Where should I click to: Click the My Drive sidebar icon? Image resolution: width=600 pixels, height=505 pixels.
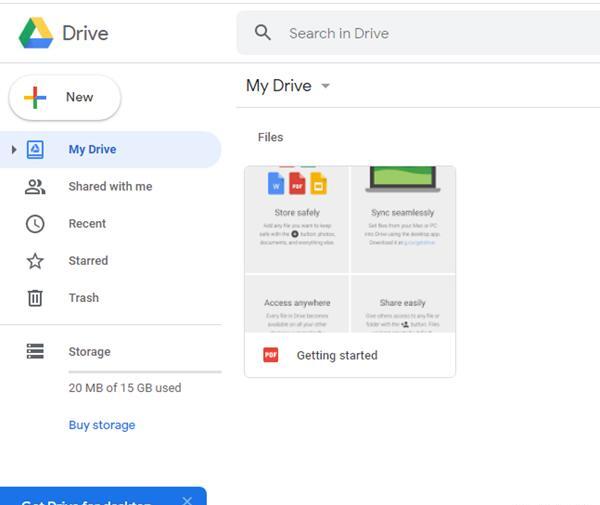(x=35, y=150)
